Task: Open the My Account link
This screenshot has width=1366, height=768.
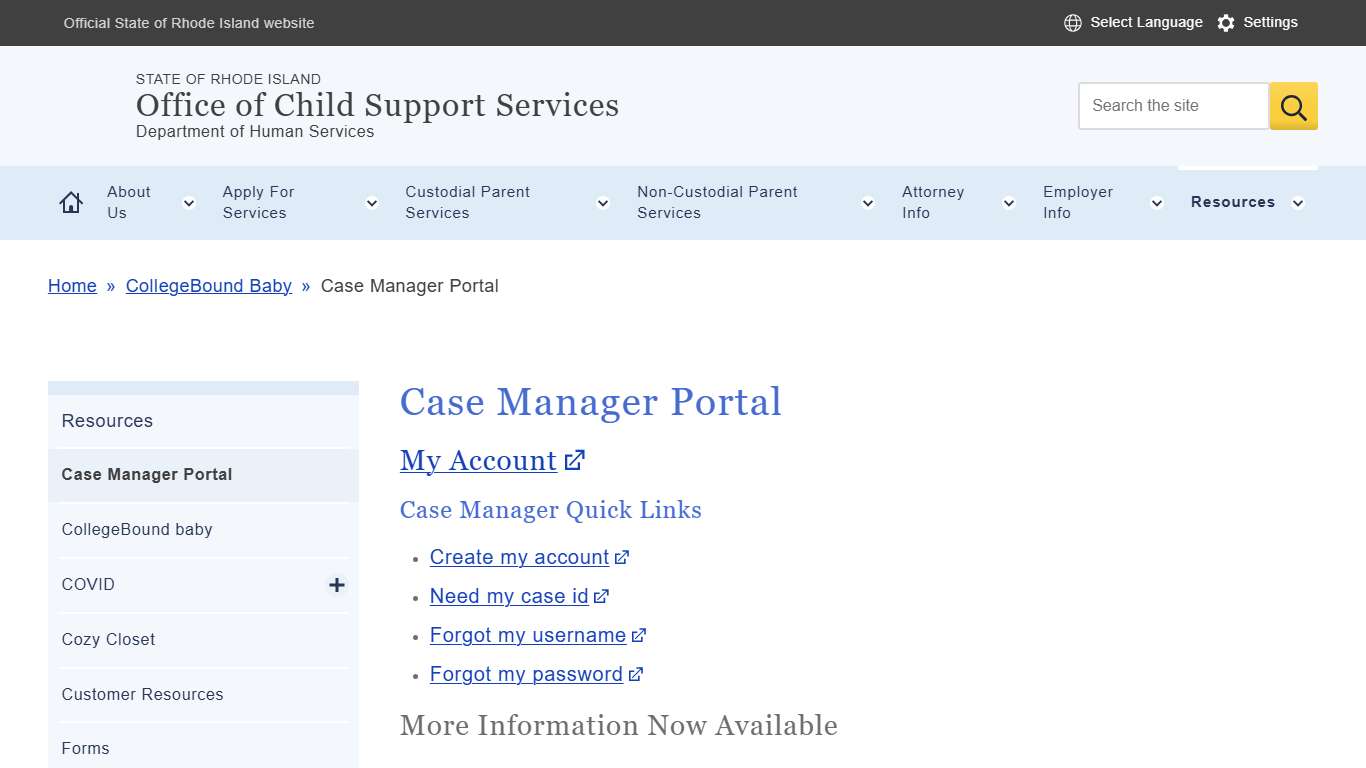Action: click(478, 460)
